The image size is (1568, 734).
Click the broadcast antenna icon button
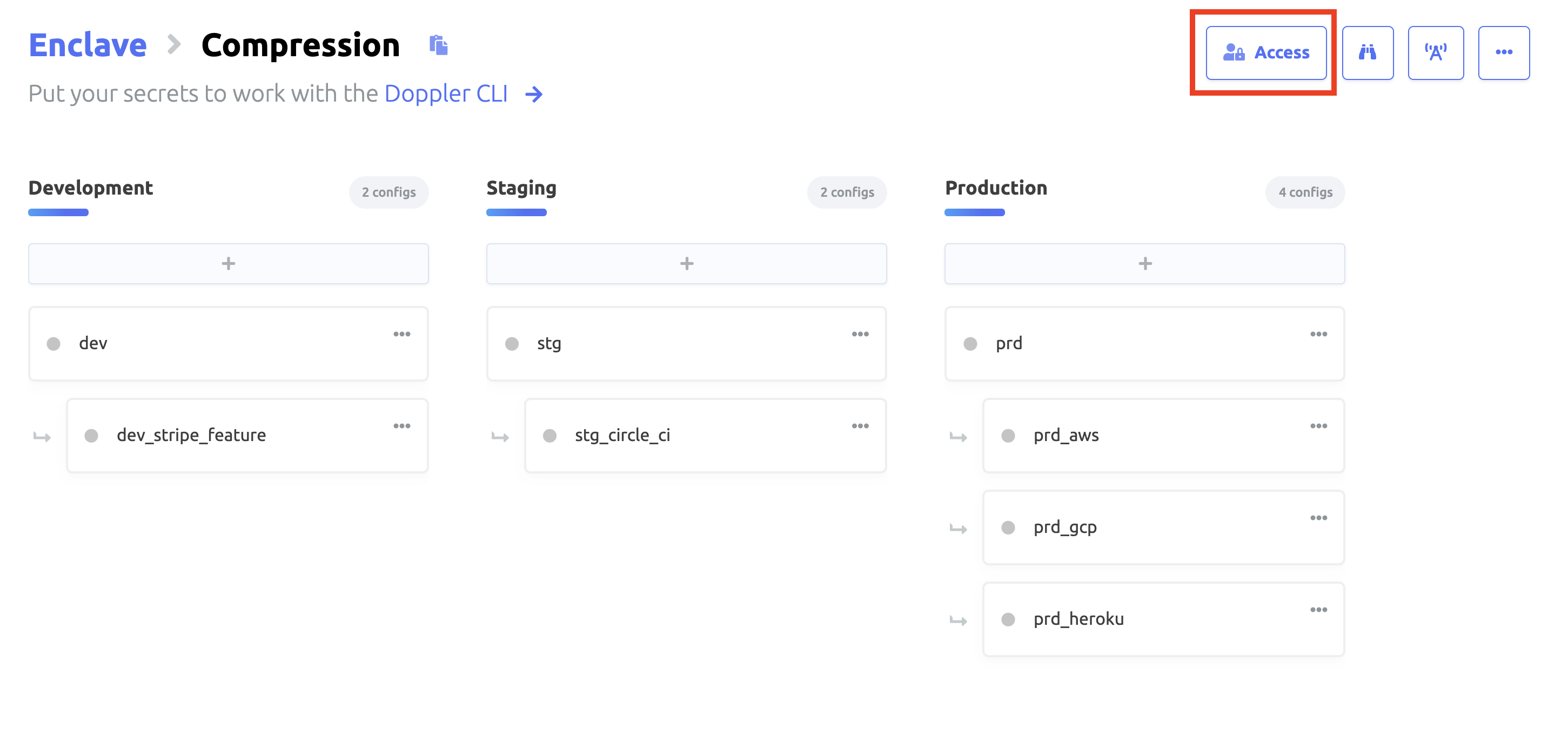1435,52
